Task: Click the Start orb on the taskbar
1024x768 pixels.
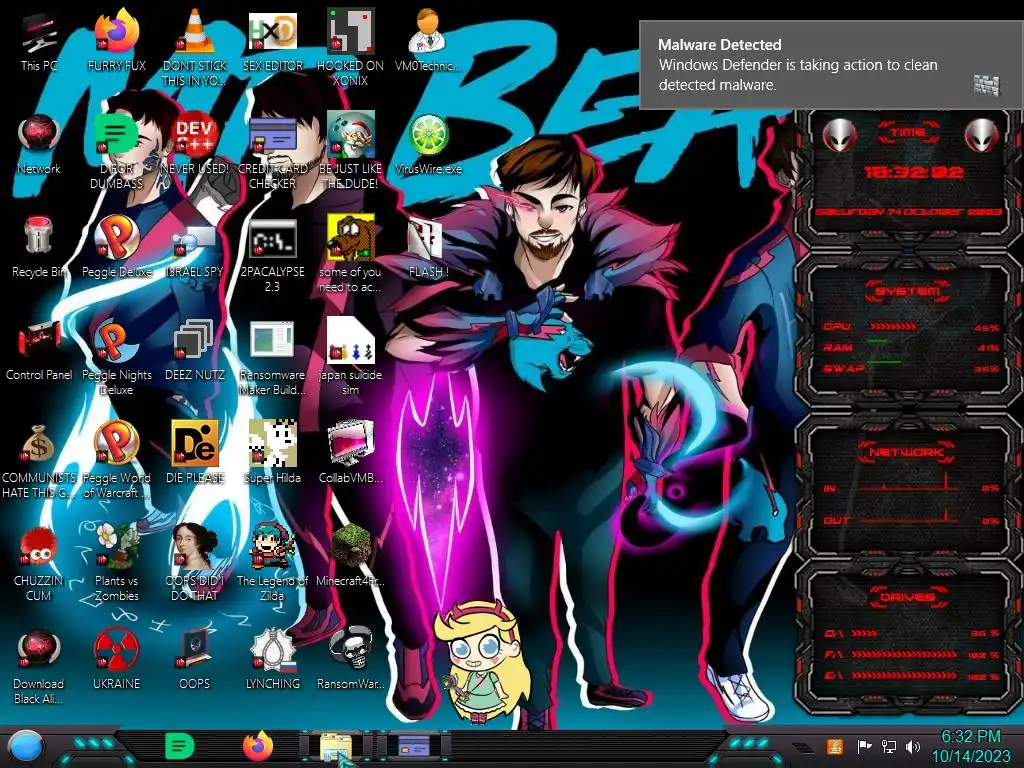Action: click(26, 747)
